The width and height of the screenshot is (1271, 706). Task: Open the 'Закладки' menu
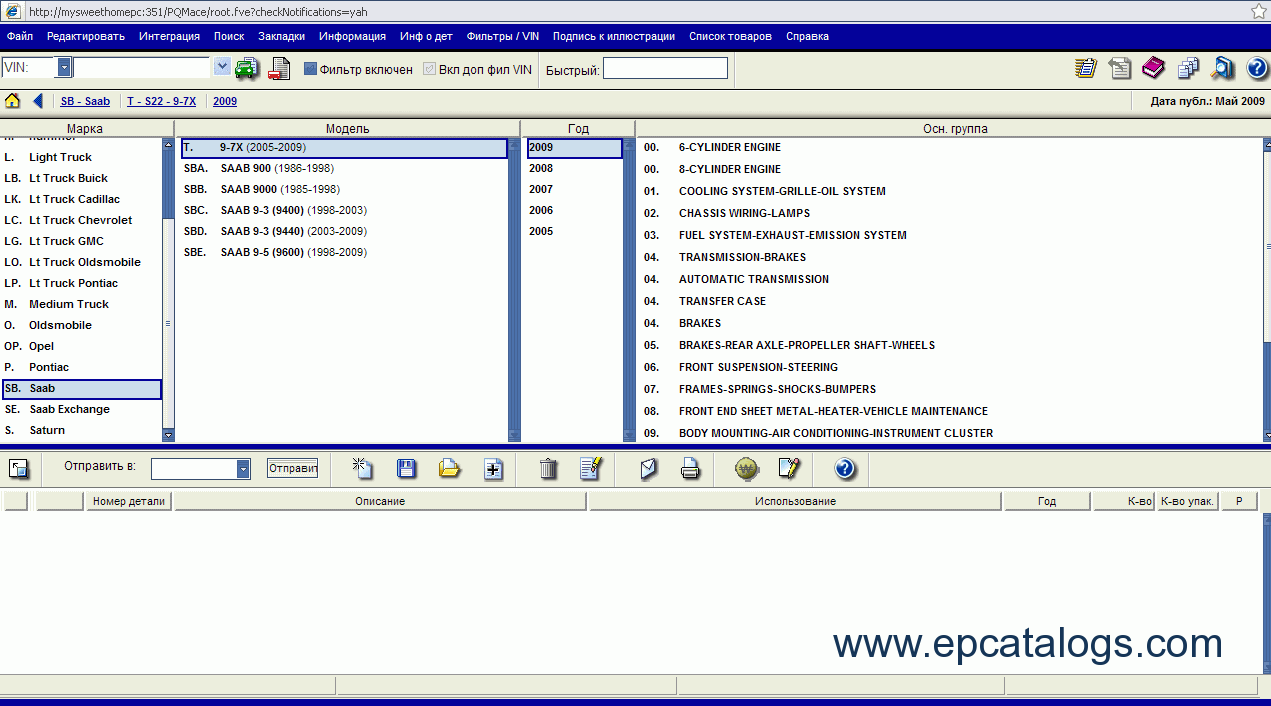coord(281,36)
